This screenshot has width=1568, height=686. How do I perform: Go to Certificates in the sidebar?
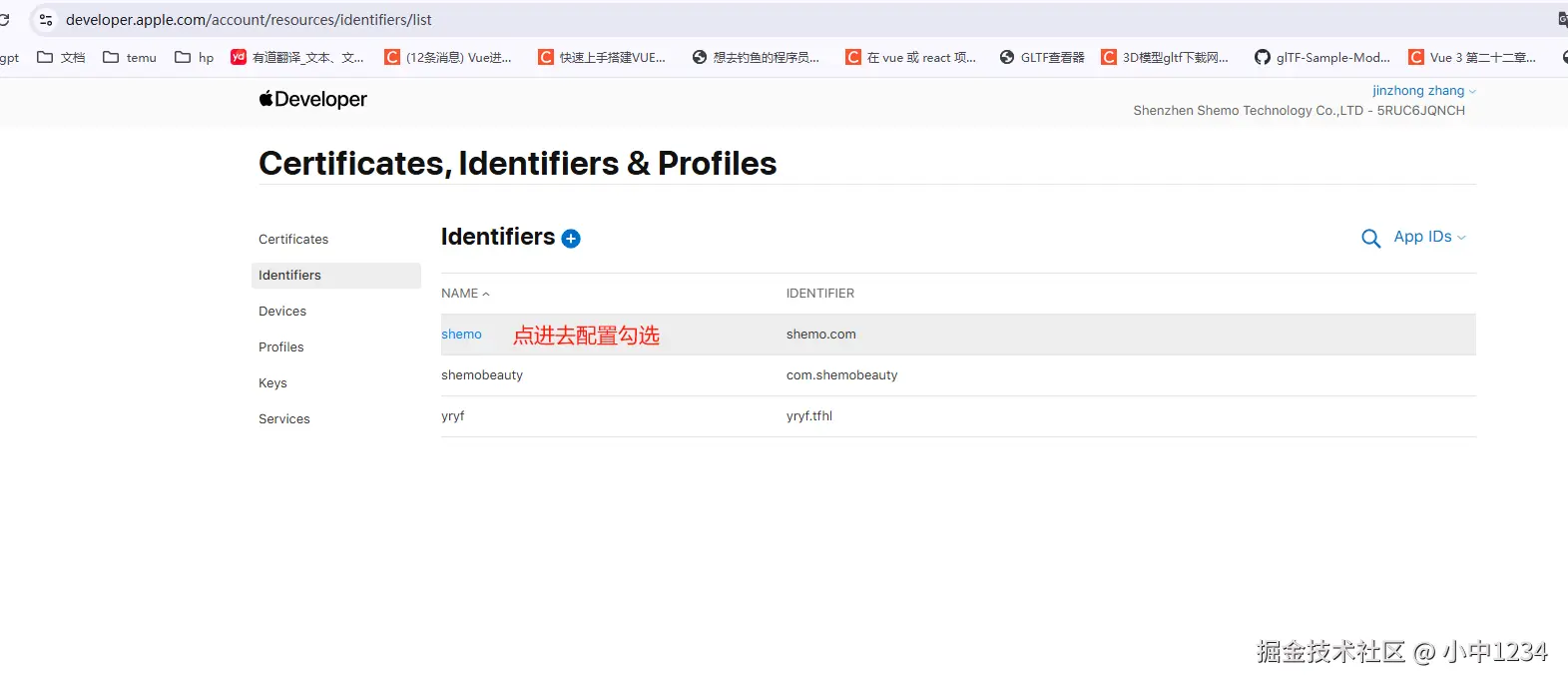coord(293,240)
